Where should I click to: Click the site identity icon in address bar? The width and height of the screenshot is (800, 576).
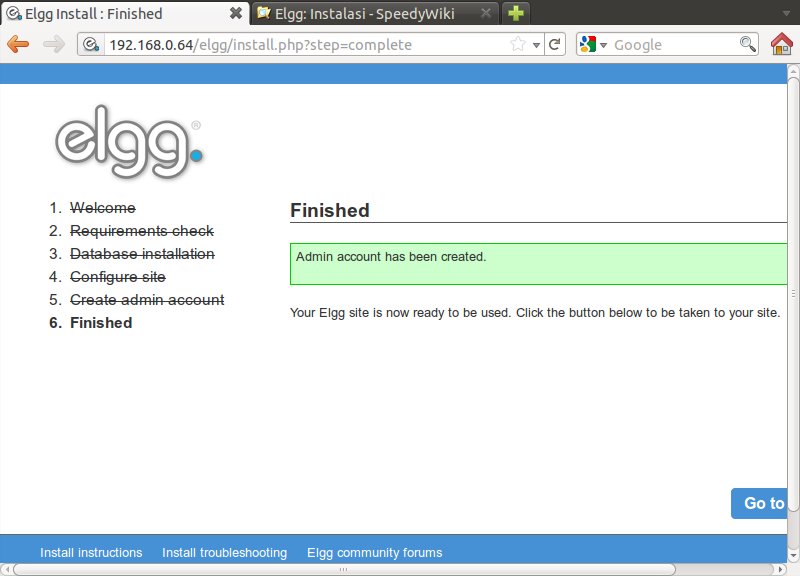(91, 45)
